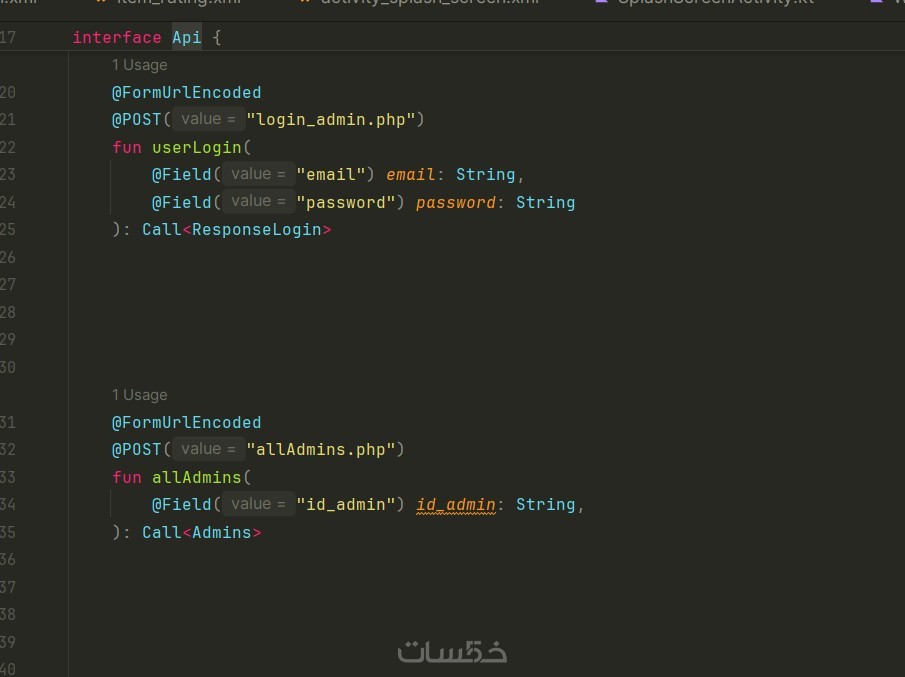Click the italic email parameter name
Image resolution: width=905 pixels, height=677 pixels.
tap(410, 174)
